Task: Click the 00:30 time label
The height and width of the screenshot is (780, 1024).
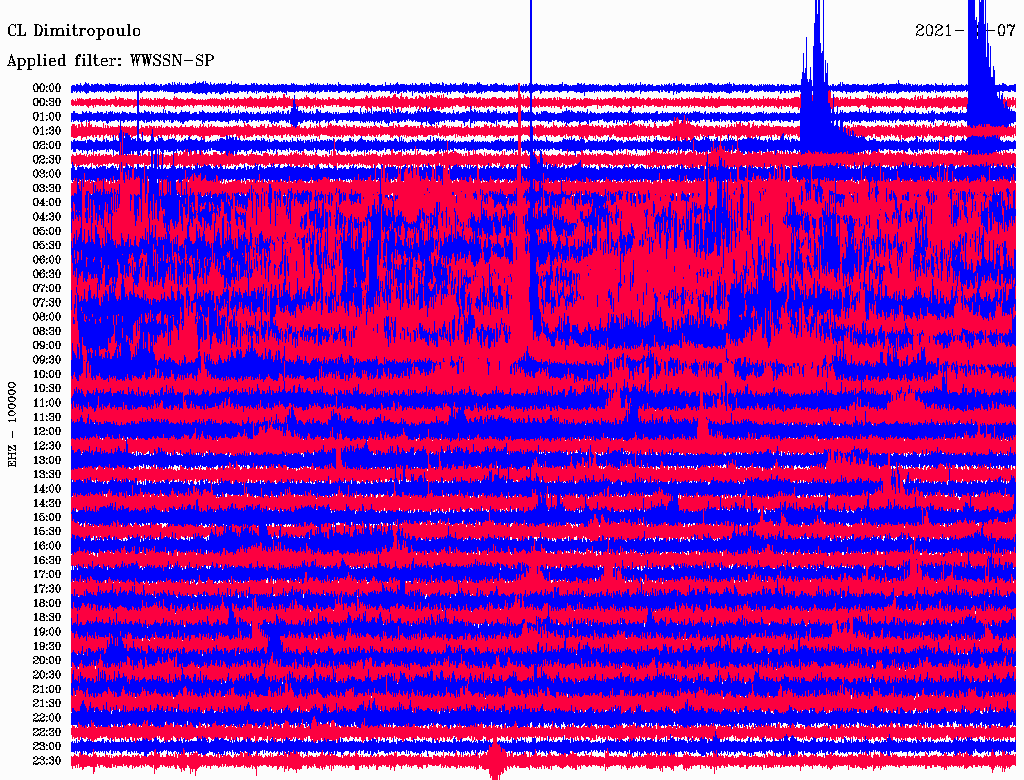Action: pos(47,102)
